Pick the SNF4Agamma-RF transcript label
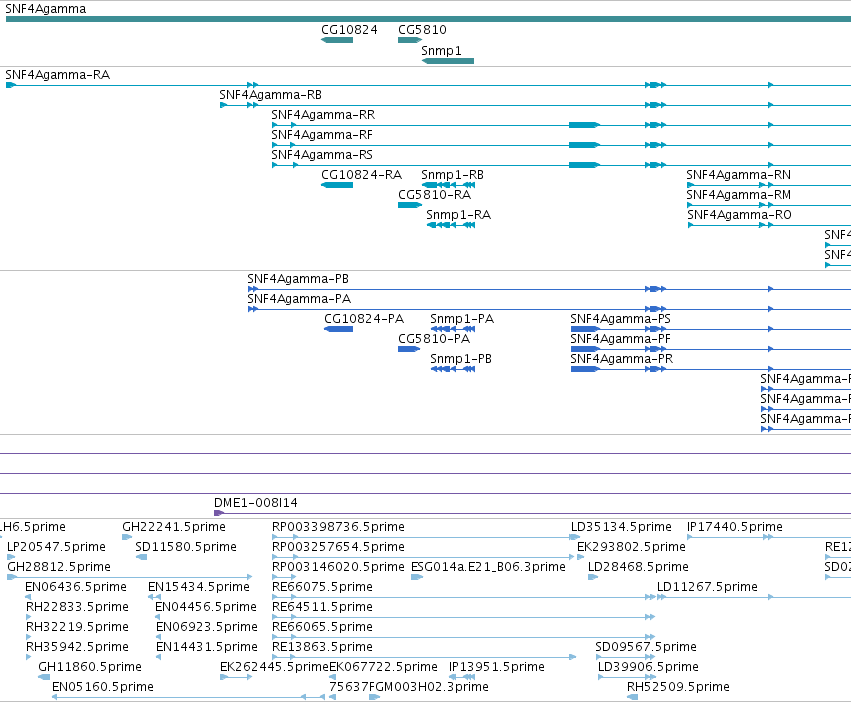Viewport: 851px width, 702px height. pyautogui.click(x=322, y=135)
